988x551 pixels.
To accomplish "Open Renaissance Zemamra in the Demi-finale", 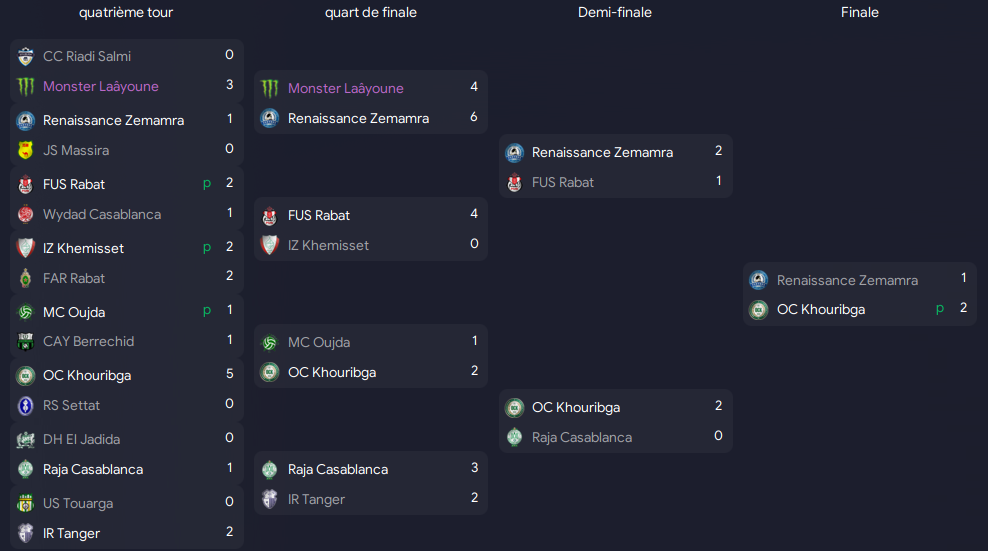I will coord(602,153).
